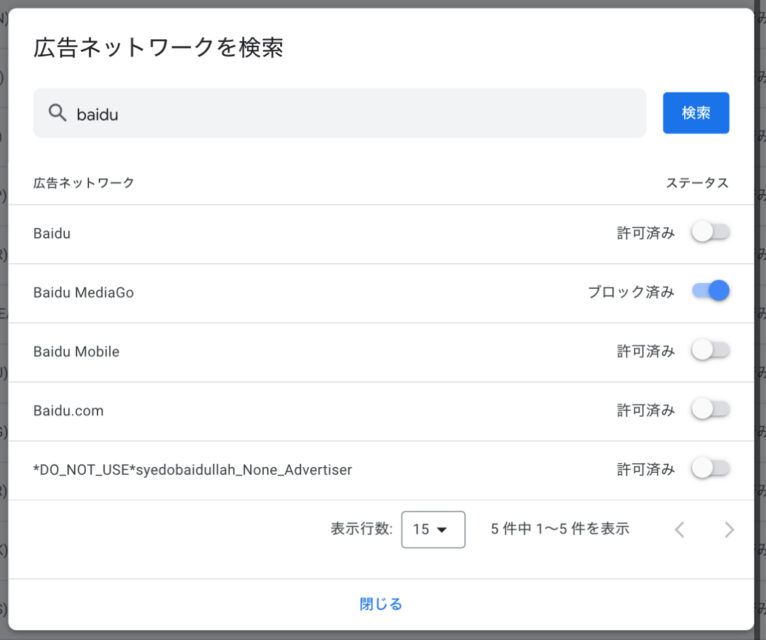
Task: Select the Baidu Mobile network name
Action: [76, 351]
